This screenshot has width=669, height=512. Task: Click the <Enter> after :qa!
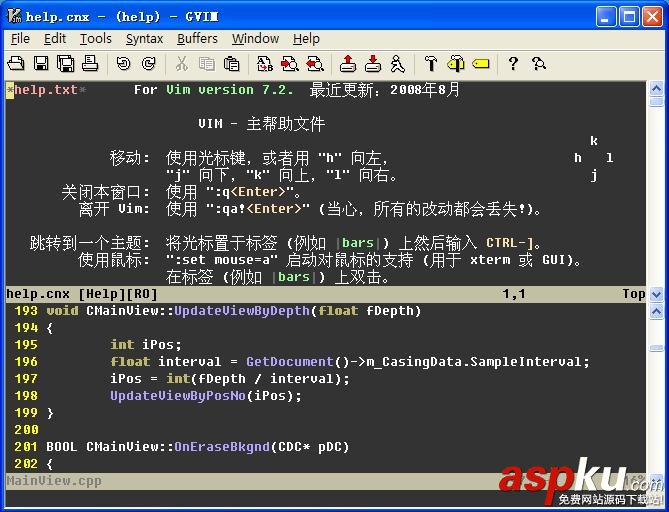click(274, 209)
